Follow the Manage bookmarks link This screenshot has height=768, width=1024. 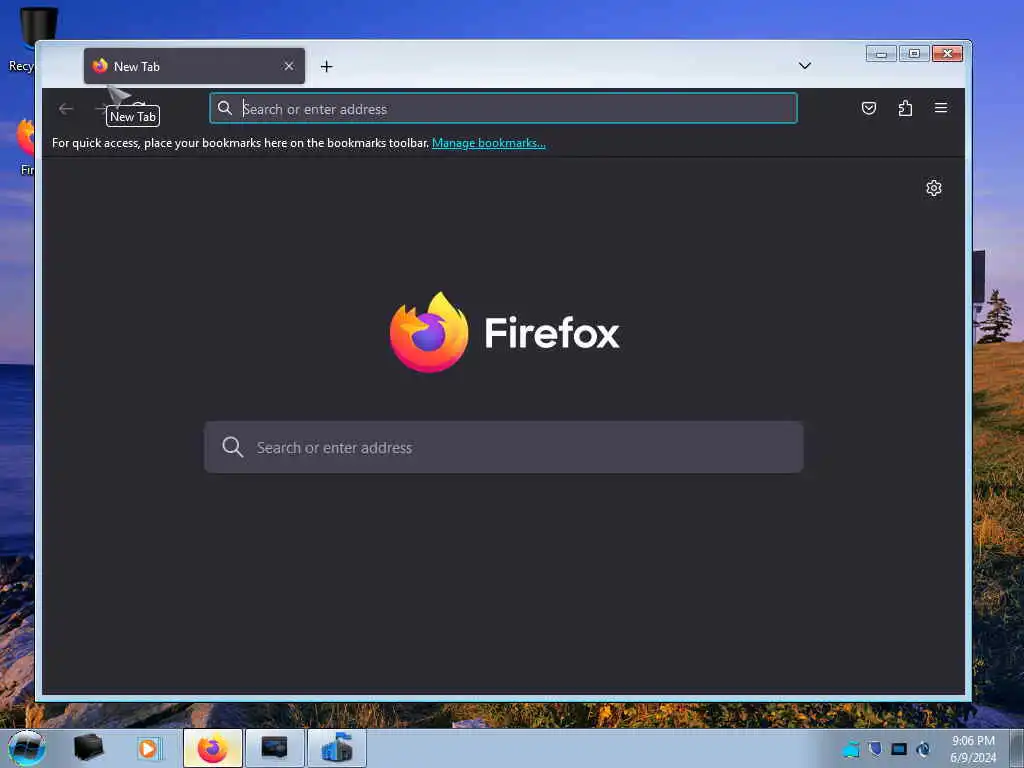488,143
